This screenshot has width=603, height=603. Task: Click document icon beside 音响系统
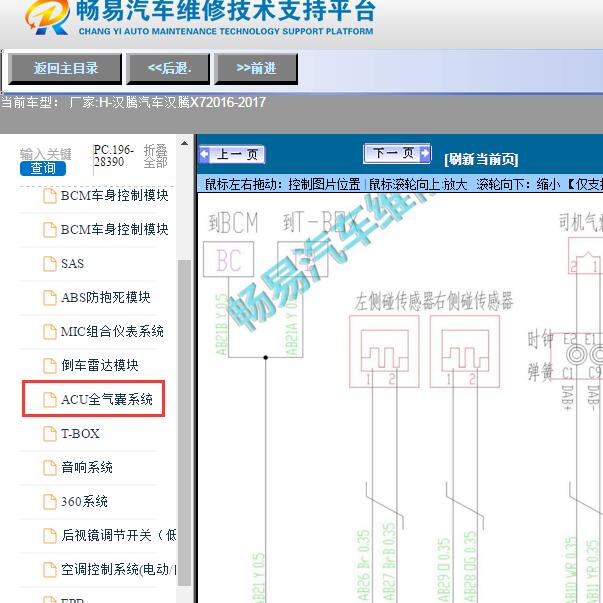[x=50, y=468]
